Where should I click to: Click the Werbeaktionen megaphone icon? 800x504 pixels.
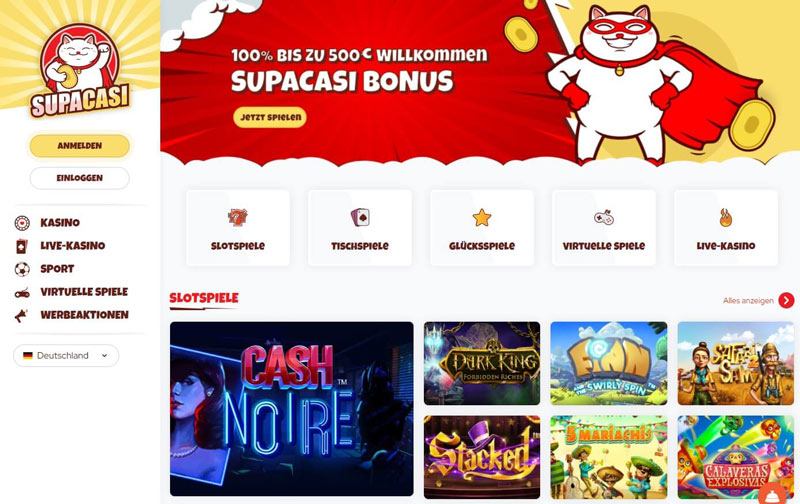(21, 315)
